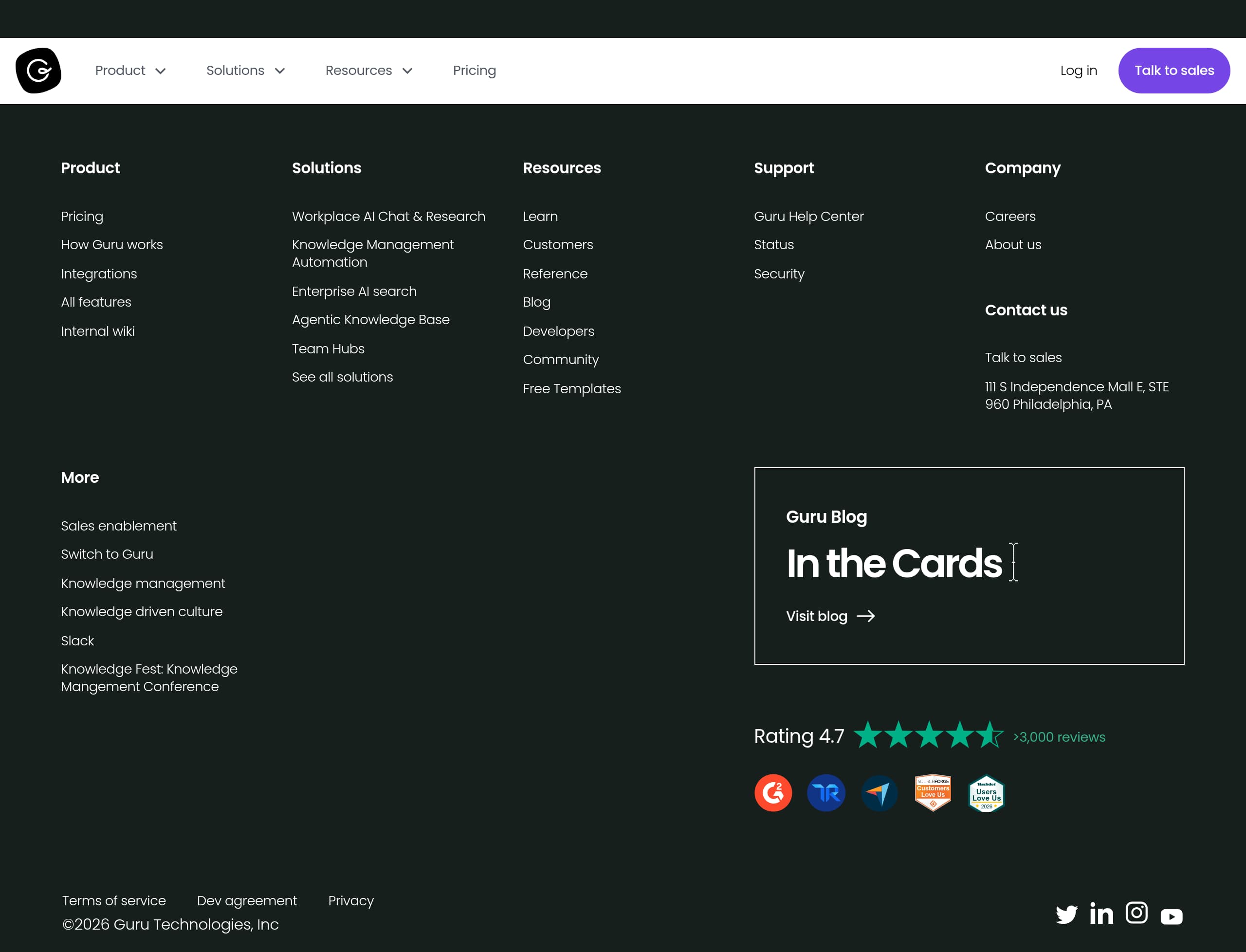Image resolution: width=1246 pixels, height=952 pixels.
Task: Open the Visit blog link with arrow
Action: 830,617
